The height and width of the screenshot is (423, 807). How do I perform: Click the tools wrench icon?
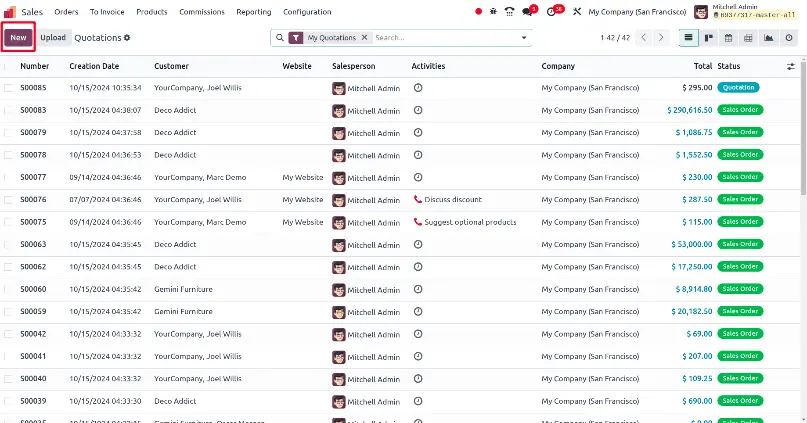(x=577, y=11)
